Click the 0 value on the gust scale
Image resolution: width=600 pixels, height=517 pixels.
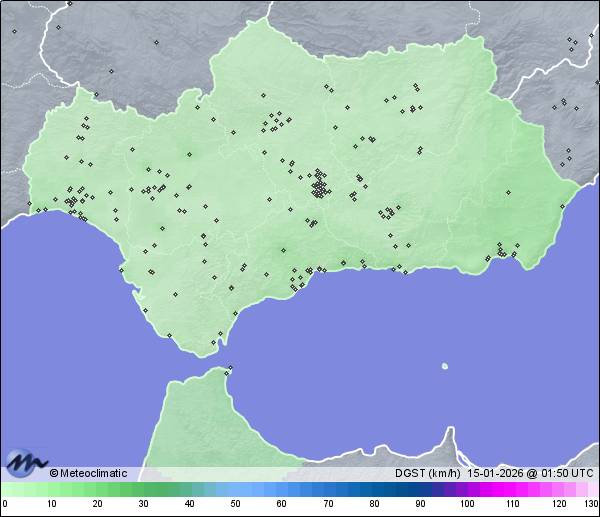4,504
